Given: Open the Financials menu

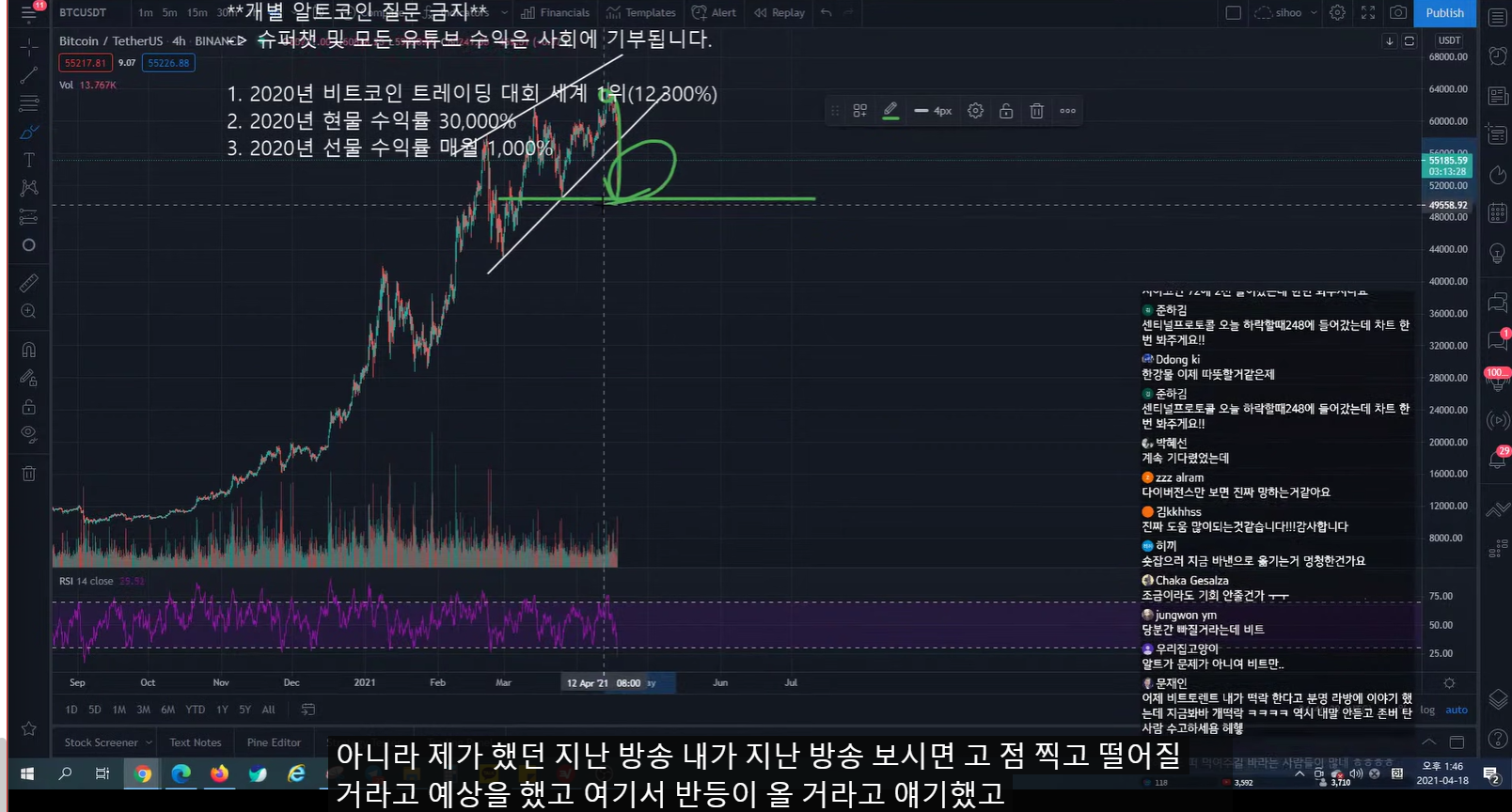Looking at the screenshot, I should tap(556, 13).
